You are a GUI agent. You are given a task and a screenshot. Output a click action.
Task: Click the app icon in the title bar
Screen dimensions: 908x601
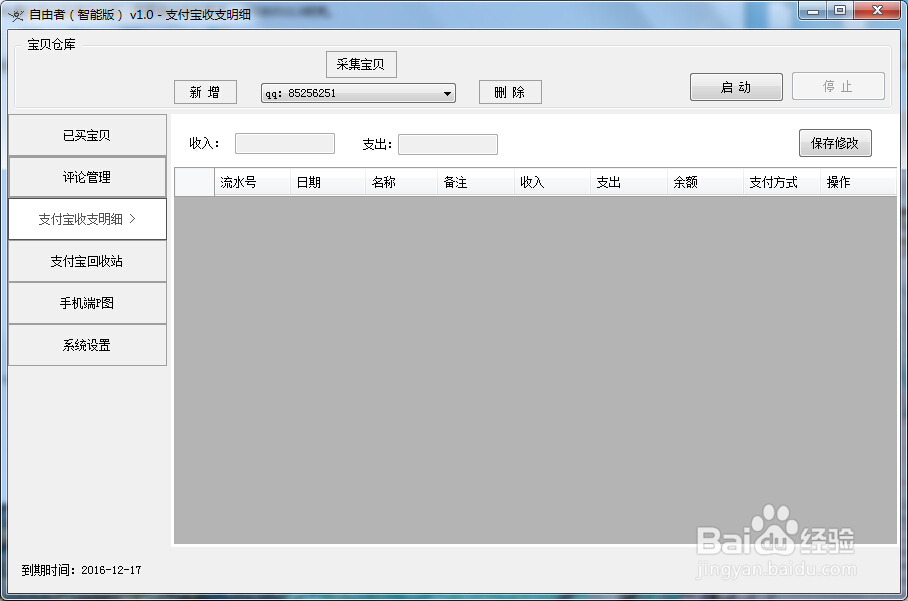(x=18, y=10)
